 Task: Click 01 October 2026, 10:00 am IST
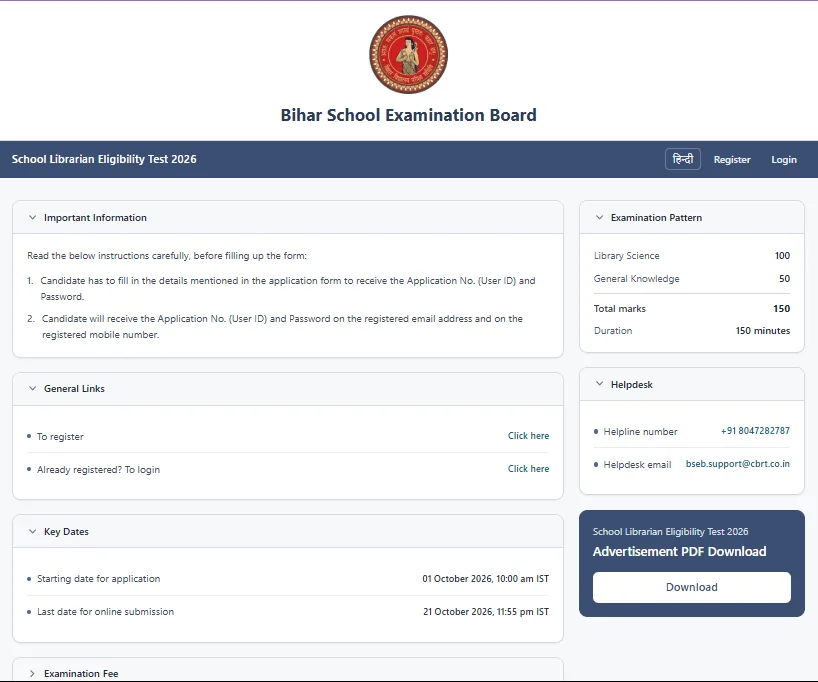[x=486, y=579]
